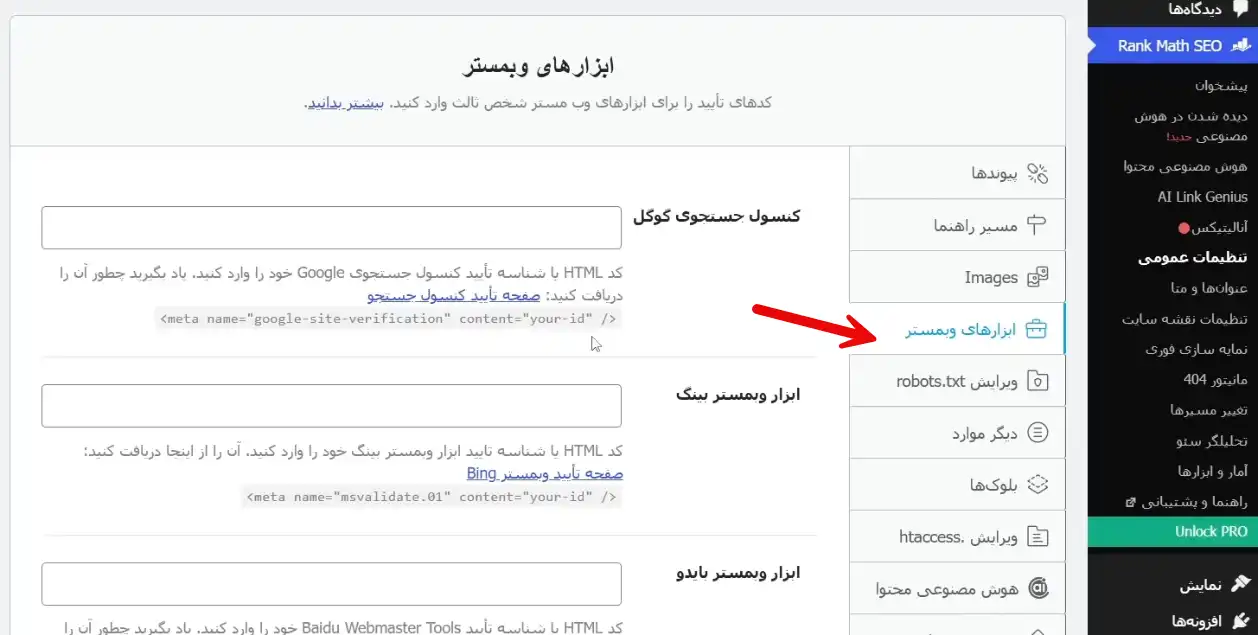Image resolution: width=1258 pixels, height=635 pixels.
Task: Click the Plugins (افزونه‌ها) plug icon
Action: pyautogui.click(x=1240, y=621)
